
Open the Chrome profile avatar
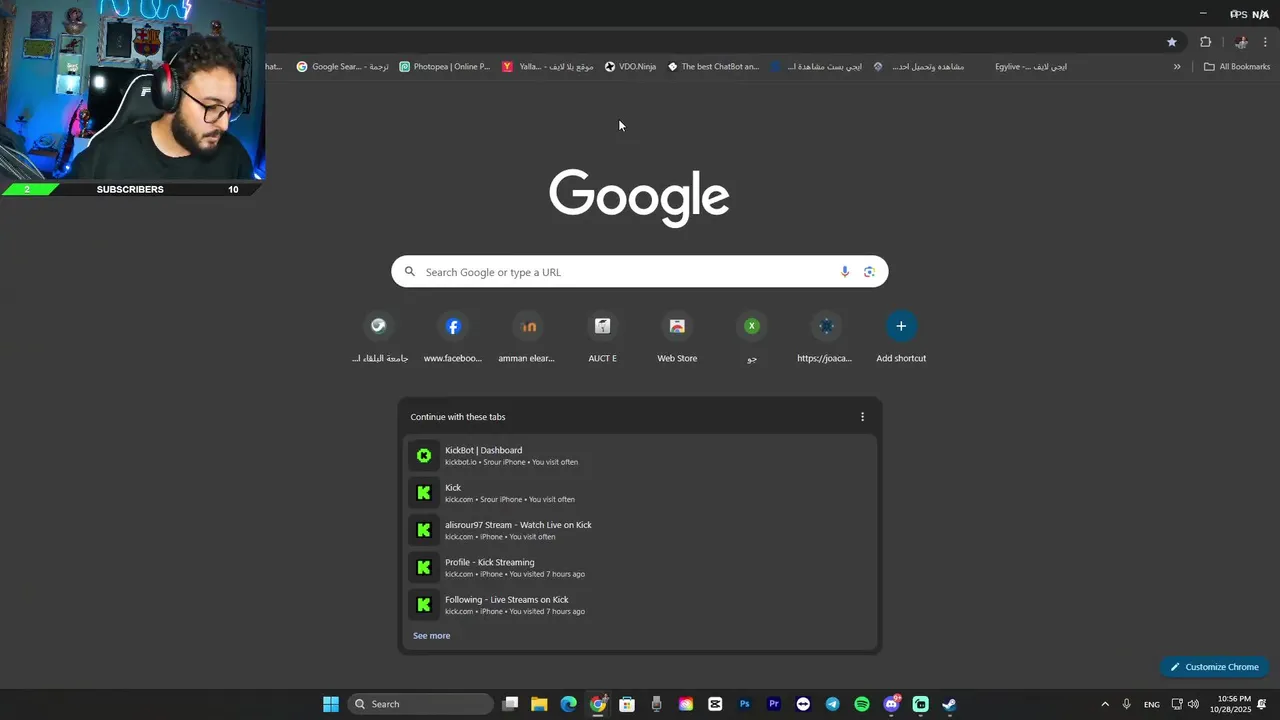pyautogui.click(x=1241, y=42)
